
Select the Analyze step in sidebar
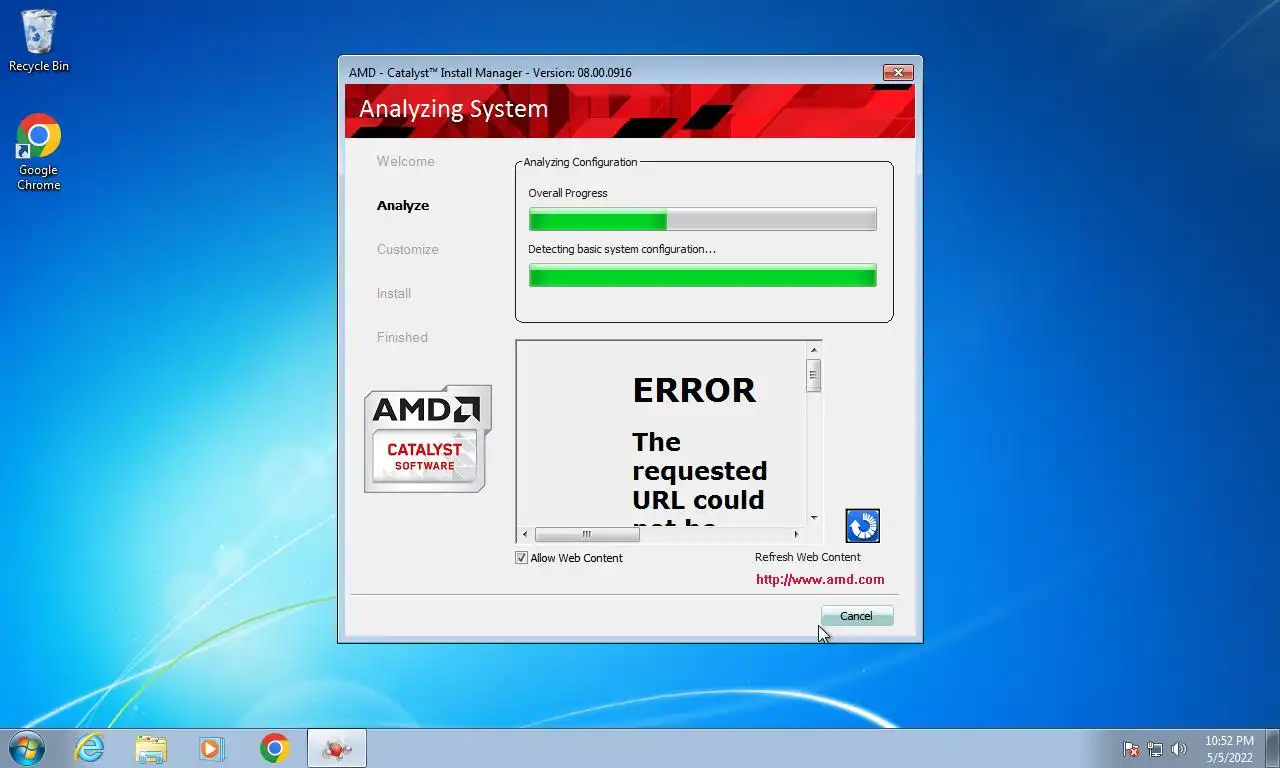403,205
